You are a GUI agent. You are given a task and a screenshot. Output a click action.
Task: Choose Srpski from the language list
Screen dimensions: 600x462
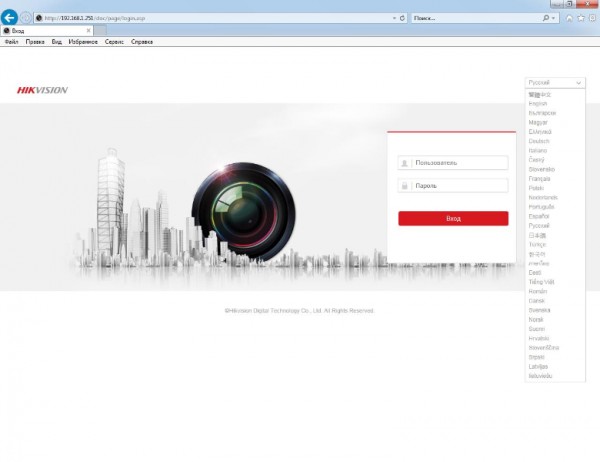click(536, 357)
